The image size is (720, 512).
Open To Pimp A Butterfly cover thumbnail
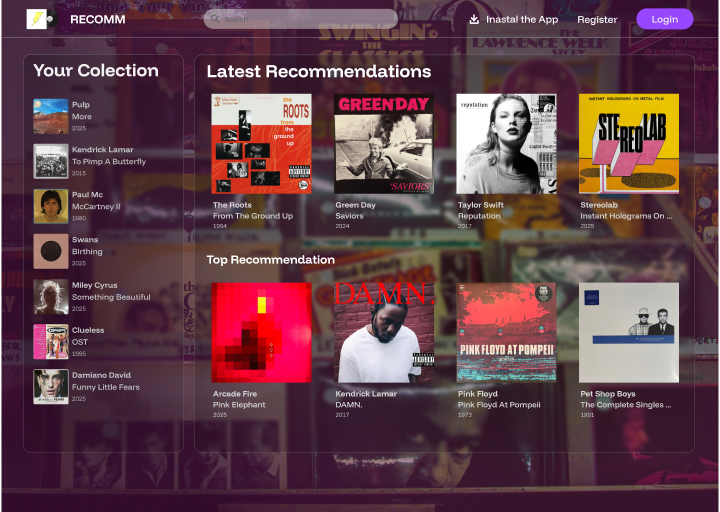click(x=51, y=161)
